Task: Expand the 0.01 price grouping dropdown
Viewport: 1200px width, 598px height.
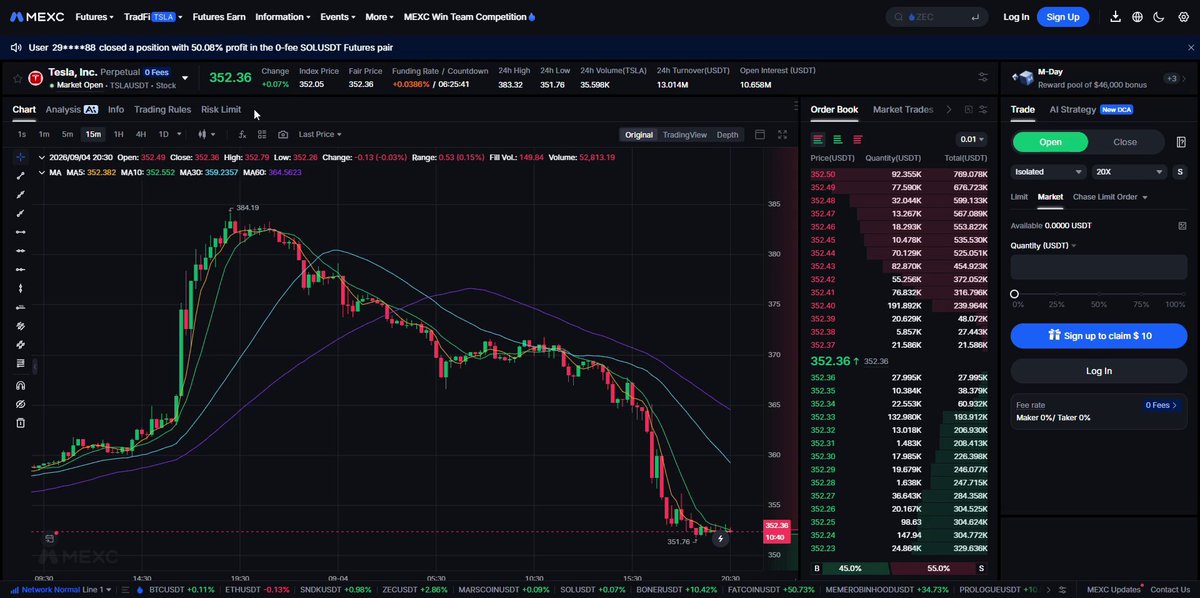Action: 971,139
